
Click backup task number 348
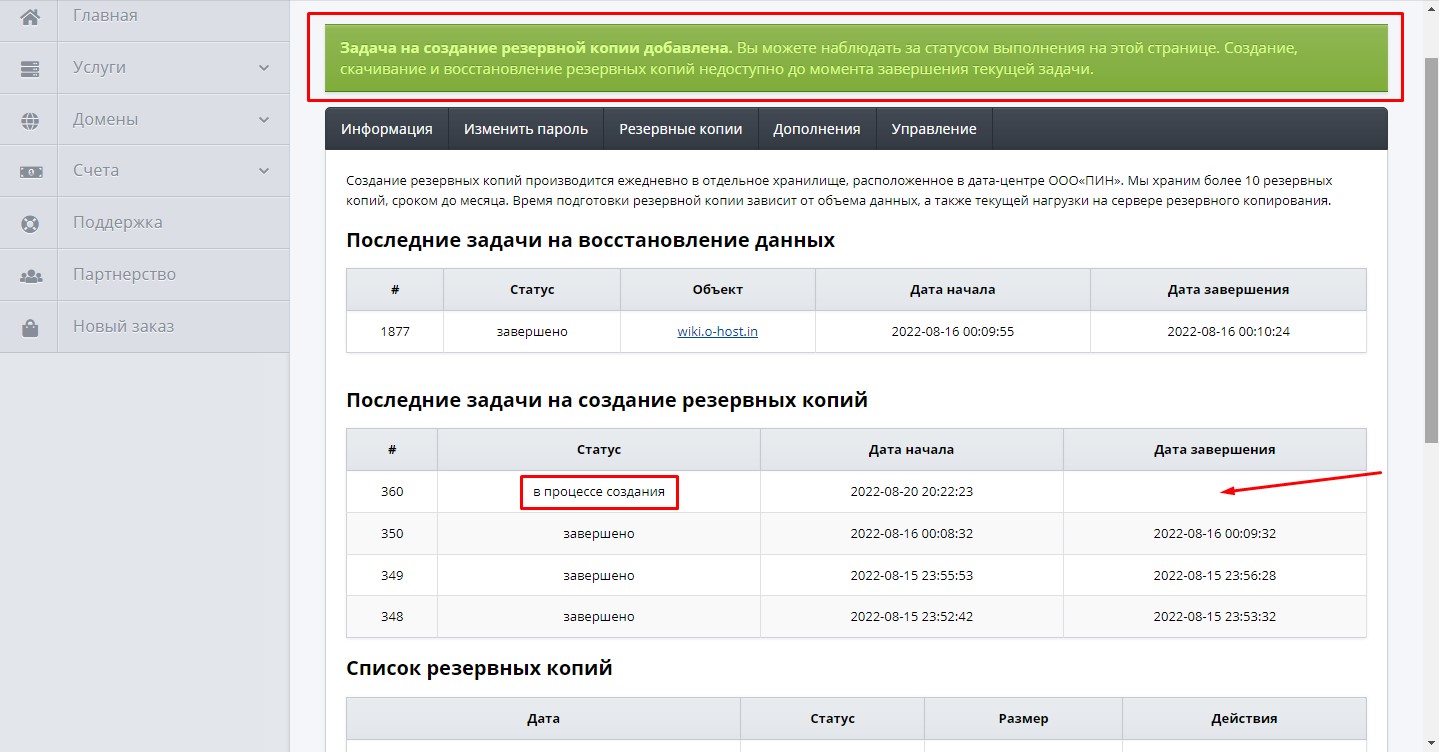click(392, 617)
